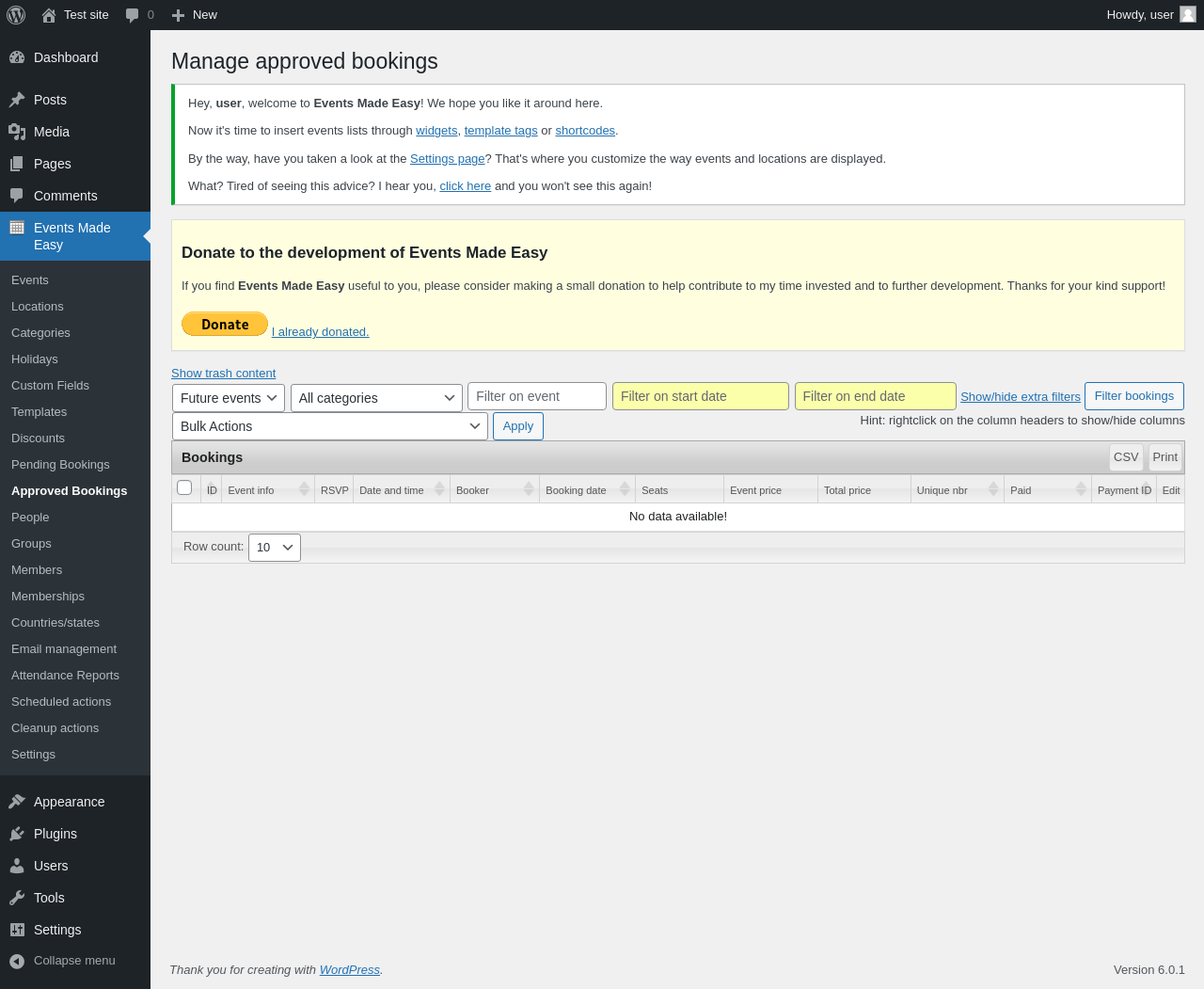Open the user avatar in admin bar
This screenshot has width=1204, height=989.
tap(1188, 14)
